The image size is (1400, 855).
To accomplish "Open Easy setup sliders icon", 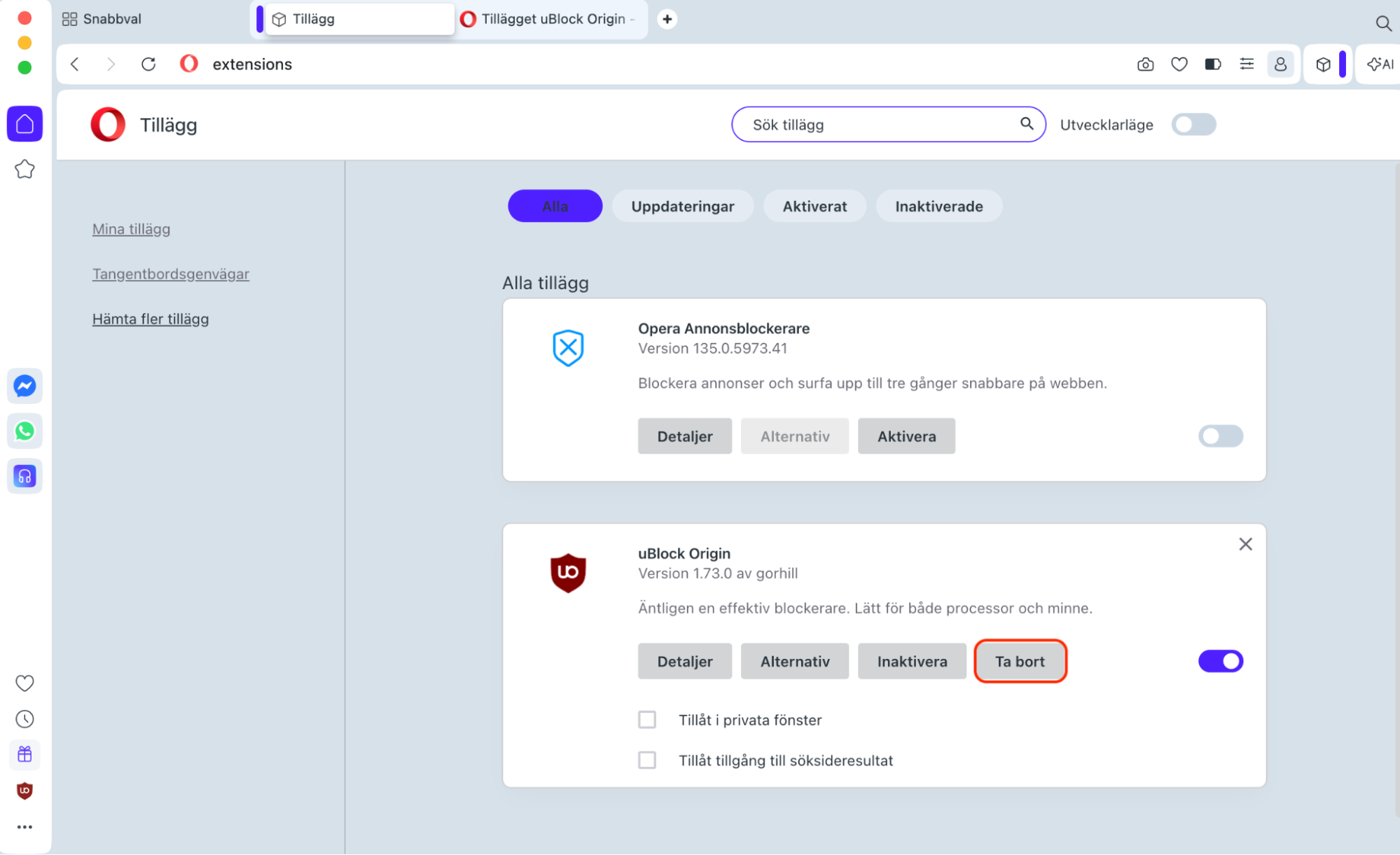I will [1247, 64].
